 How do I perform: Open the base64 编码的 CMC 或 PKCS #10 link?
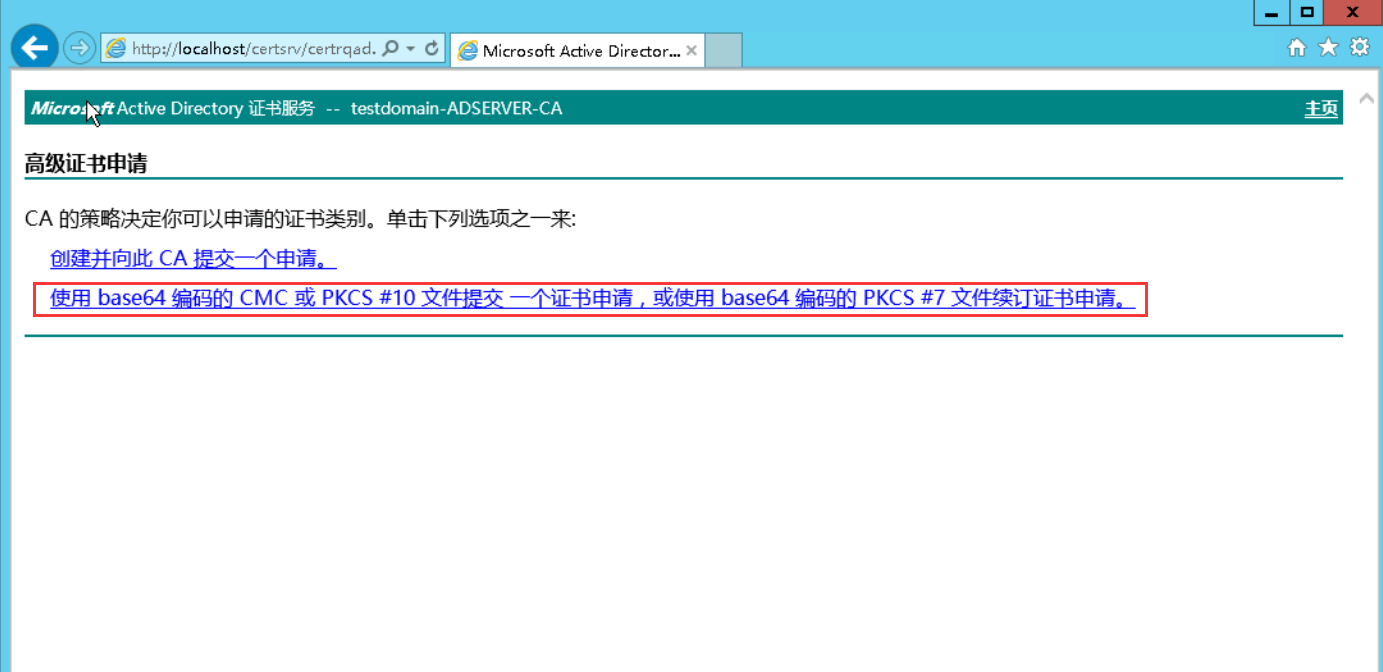[592, 299]
